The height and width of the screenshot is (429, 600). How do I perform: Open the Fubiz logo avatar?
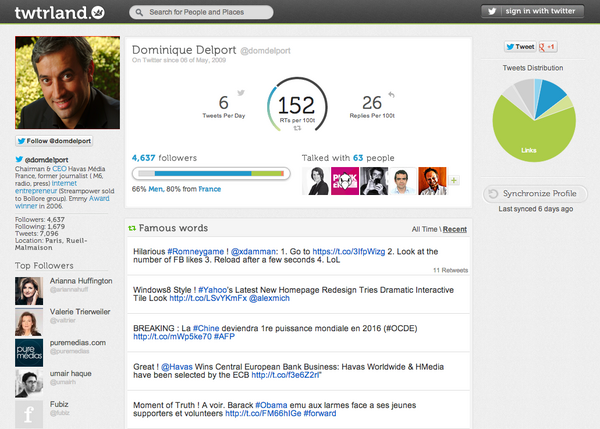[x=29, y=414]
